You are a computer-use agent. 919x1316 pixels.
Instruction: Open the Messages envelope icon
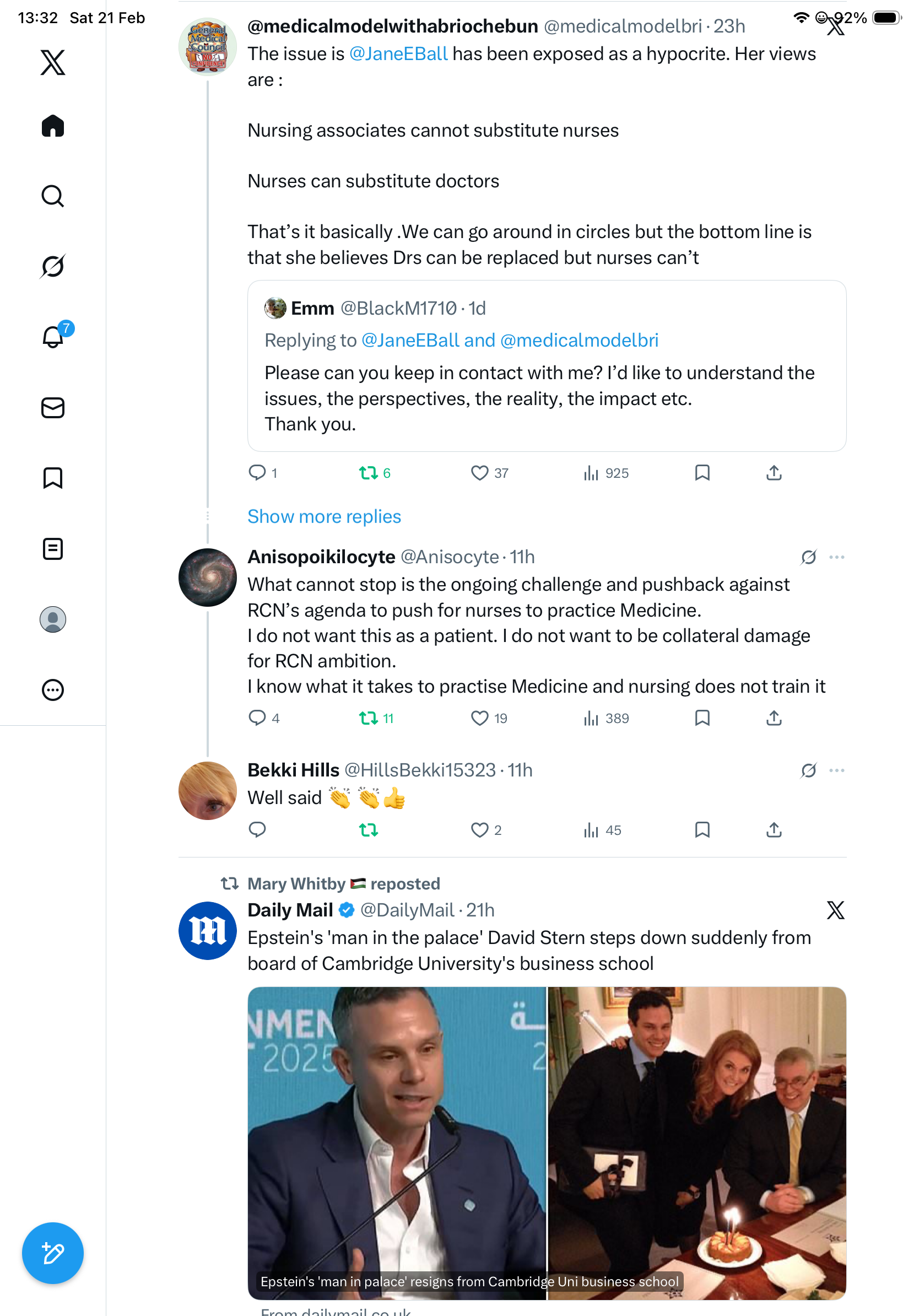pos(53,408)
